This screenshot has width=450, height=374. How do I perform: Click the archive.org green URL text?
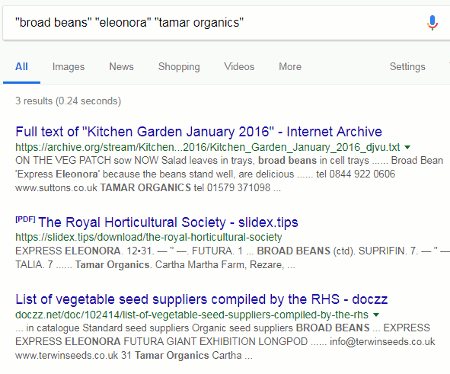[x=208, y=147]
